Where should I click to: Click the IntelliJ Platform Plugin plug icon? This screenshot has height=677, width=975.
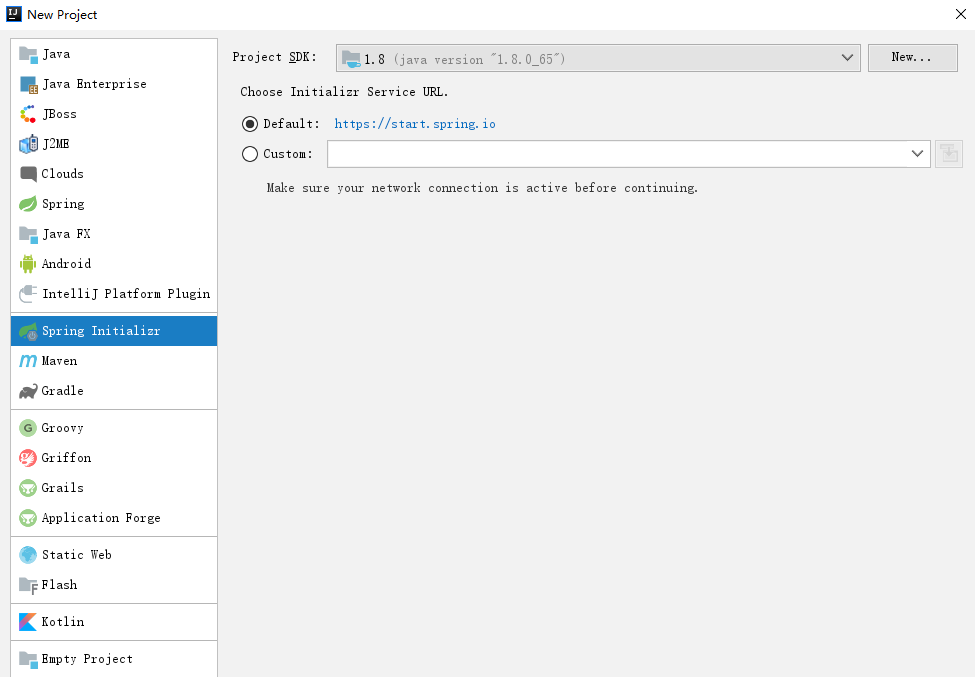(x=28, y=293)
